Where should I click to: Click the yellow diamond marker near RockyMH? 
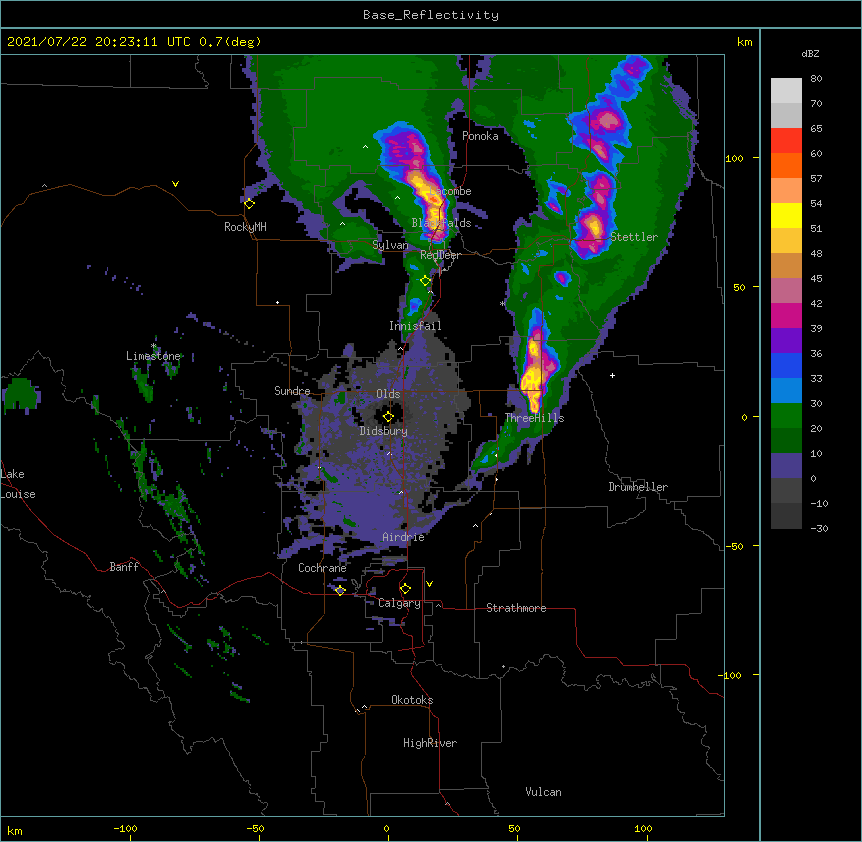pyautogui.click(x=250, y=203)
